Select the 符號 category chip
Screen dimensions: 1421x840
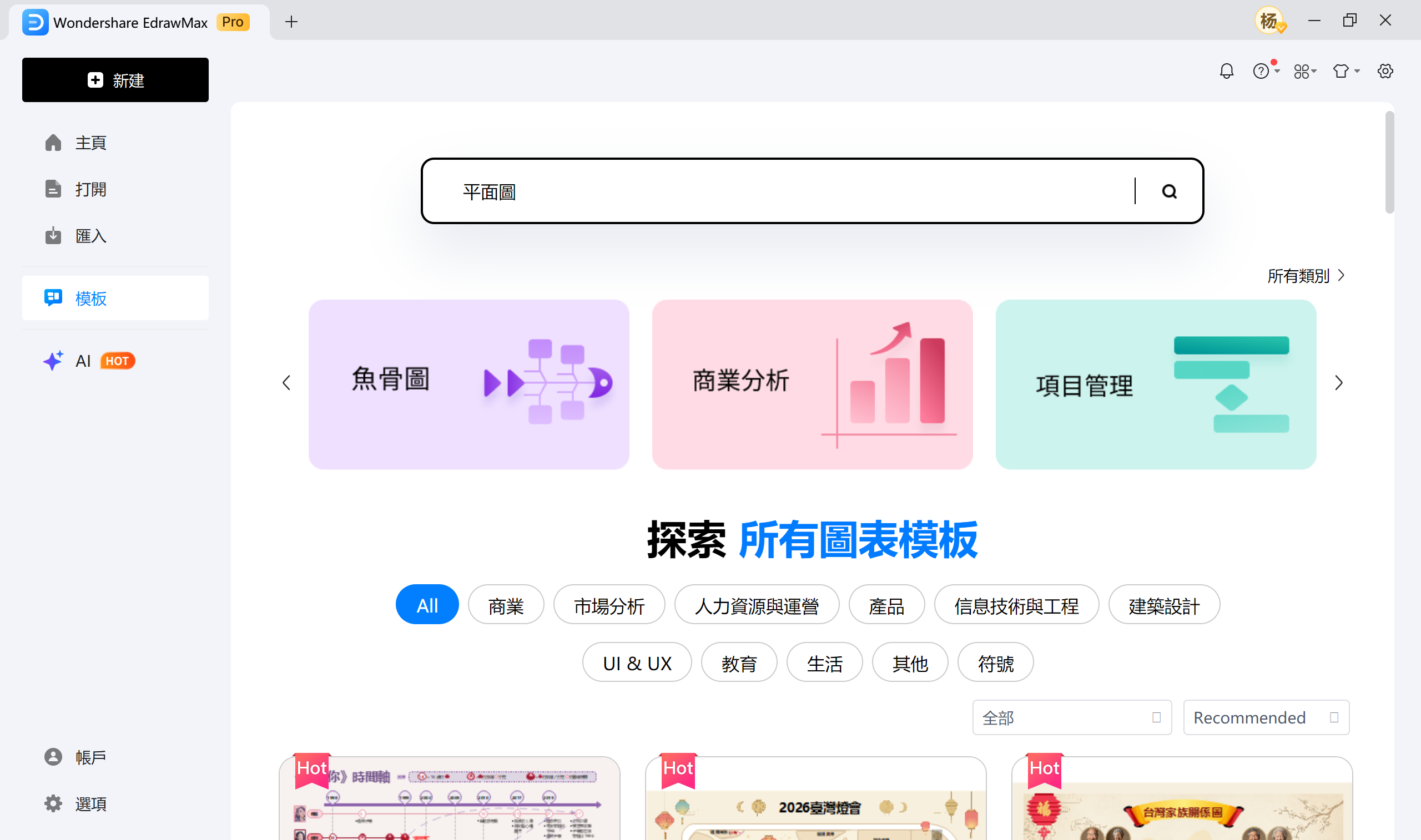[995, 662]
